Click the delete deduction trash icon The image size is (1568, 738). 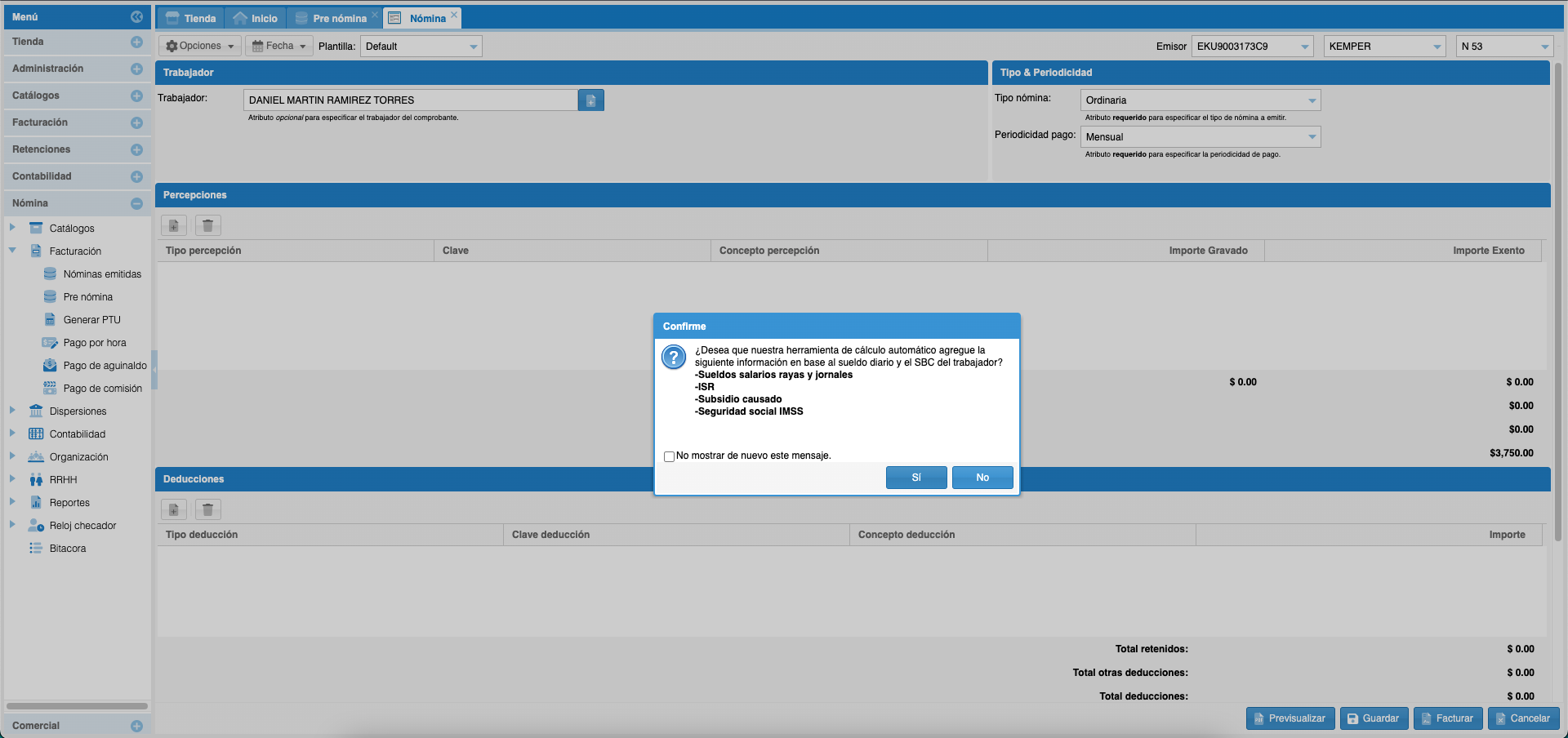pos(208,509)
